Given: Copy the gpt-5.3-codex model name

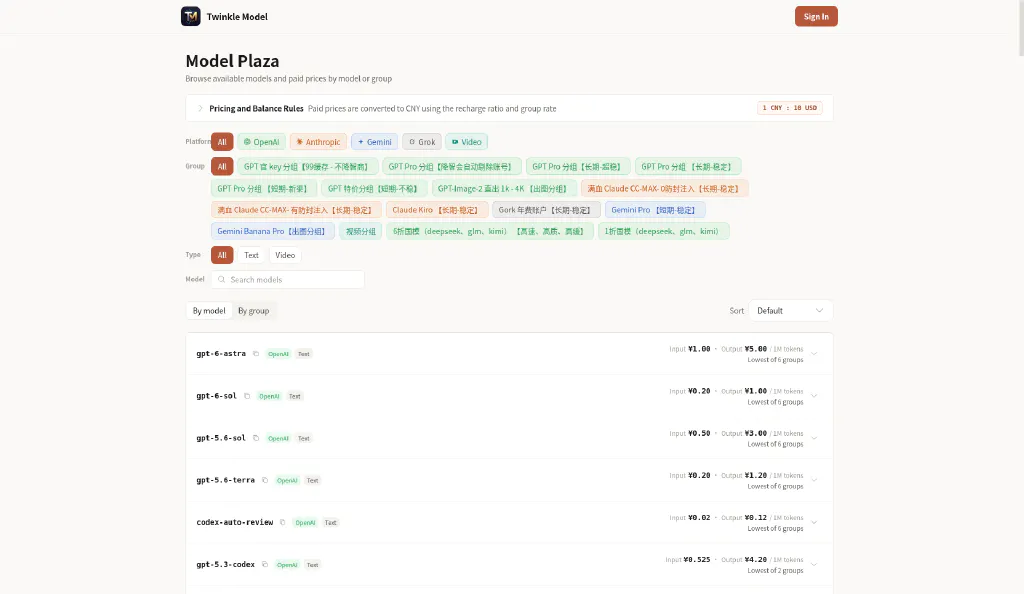Looking at the screenshot, I should click(x=265, y=565).
